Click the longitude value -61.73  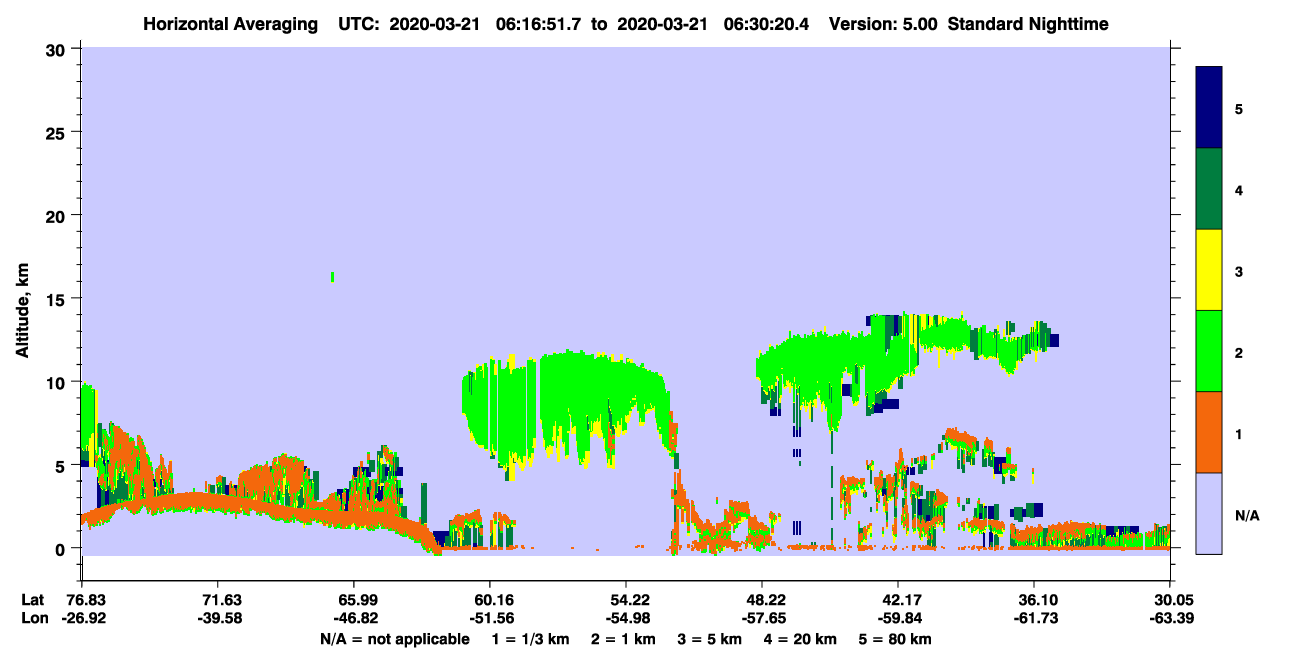coord(1034,618)
